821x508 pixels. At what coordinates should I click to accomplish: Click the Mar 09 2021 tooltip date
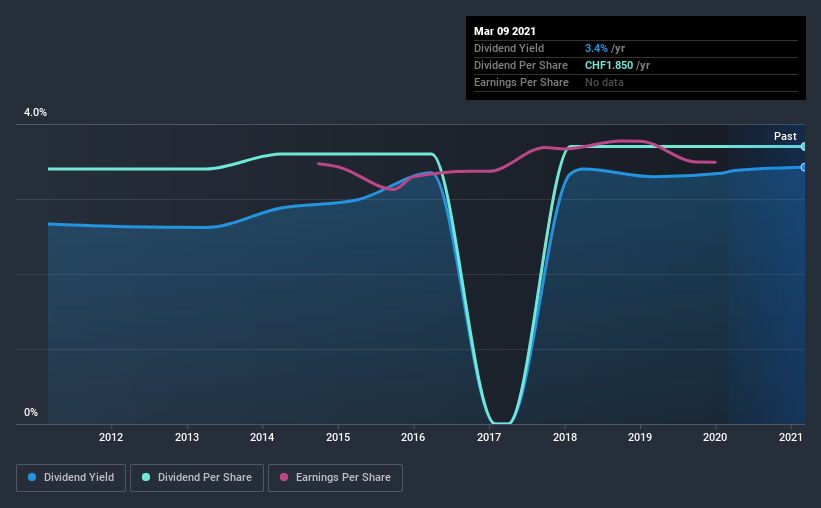505,31
